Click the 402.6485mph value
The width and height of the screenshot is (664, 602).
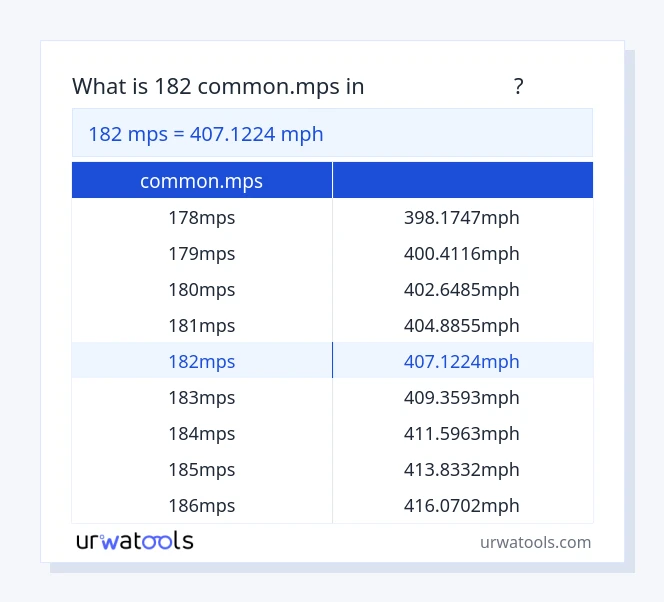[x=461, y=290]
